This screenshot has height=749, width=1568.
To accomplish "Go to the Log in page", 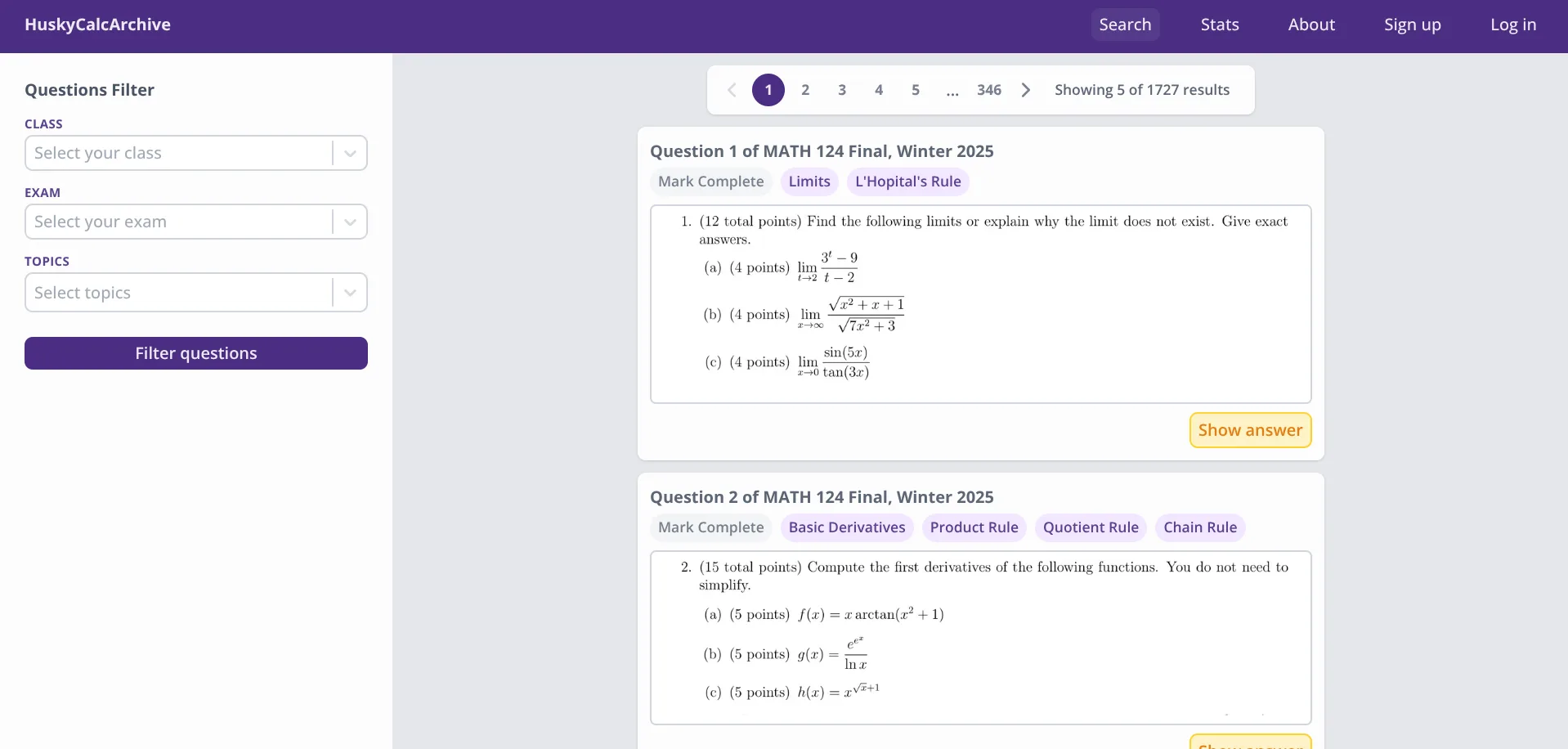I will [1513, 25].
